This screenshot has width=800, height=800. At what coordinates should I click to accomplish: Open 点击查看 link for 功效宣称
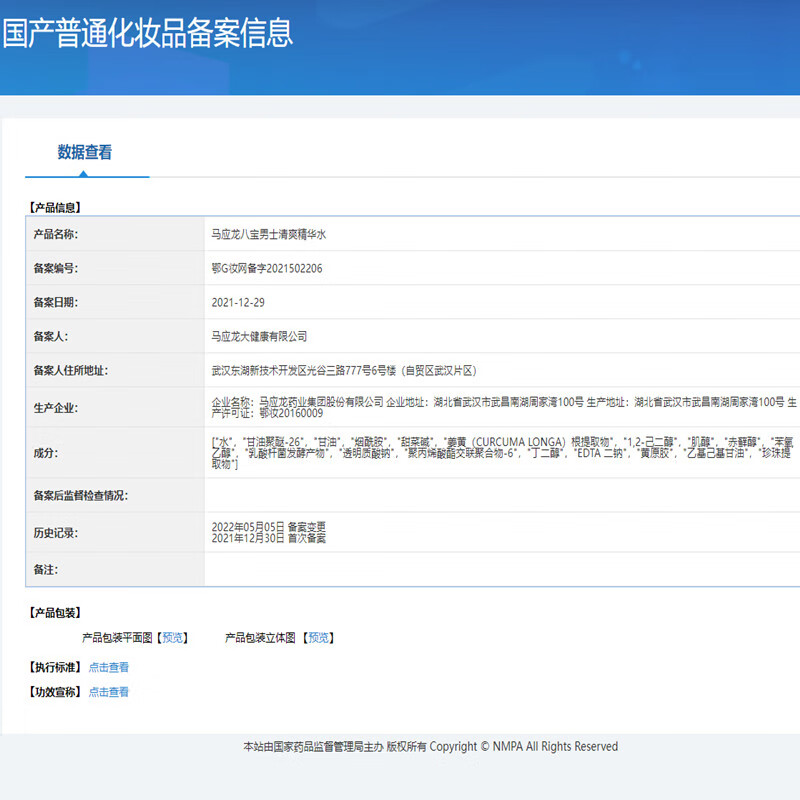109,692
